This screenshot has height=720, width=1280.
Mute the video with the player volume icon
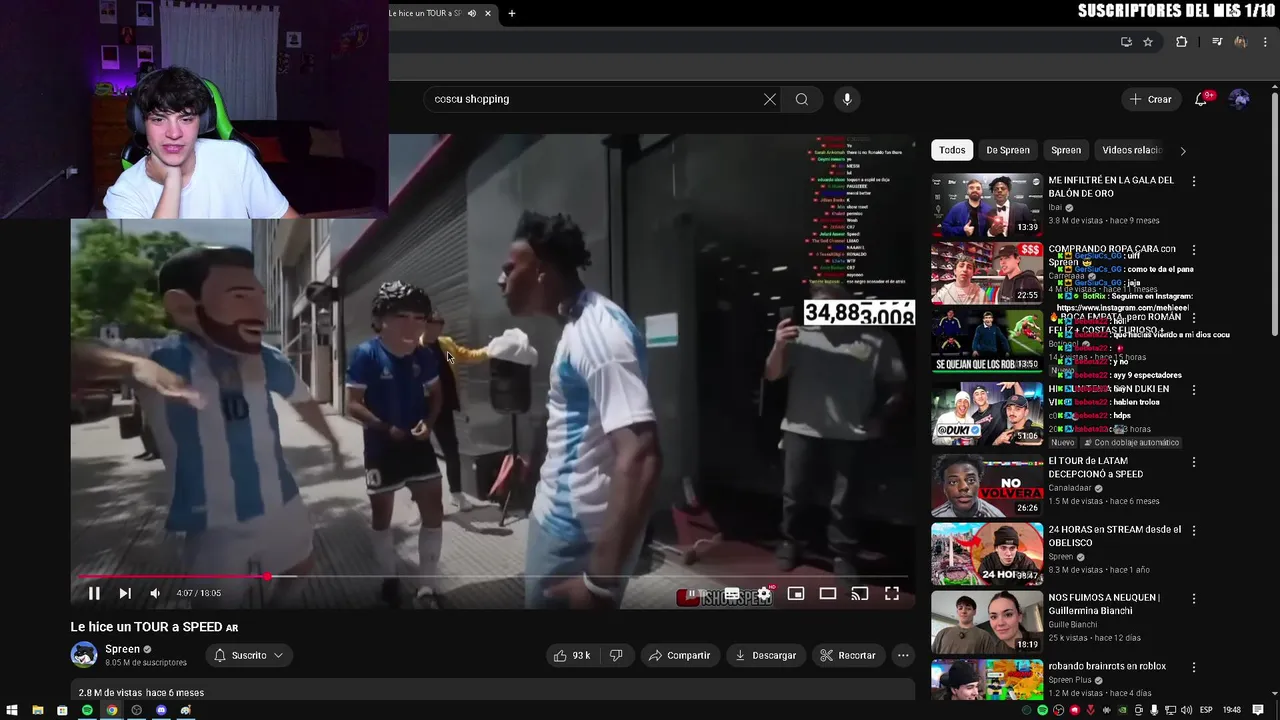pyautogui.click(x=155, y=593)
